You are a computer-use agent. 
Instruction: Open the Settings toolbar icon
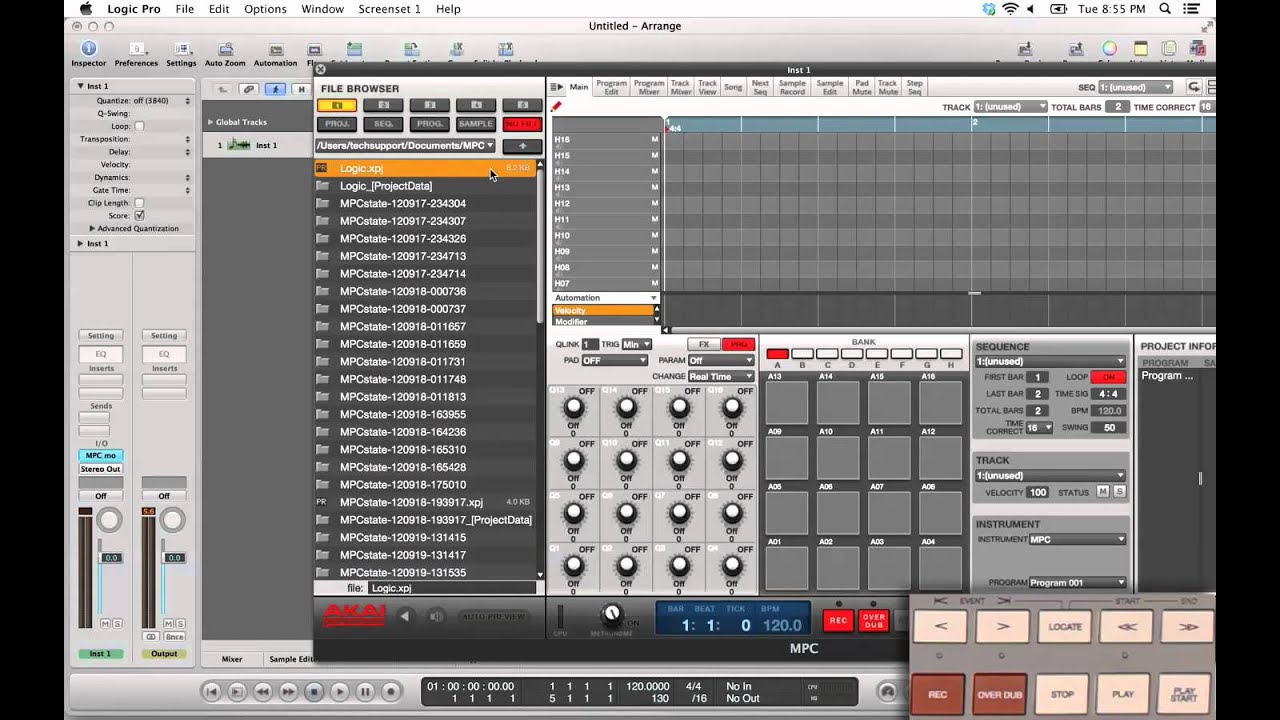point(181,54)
